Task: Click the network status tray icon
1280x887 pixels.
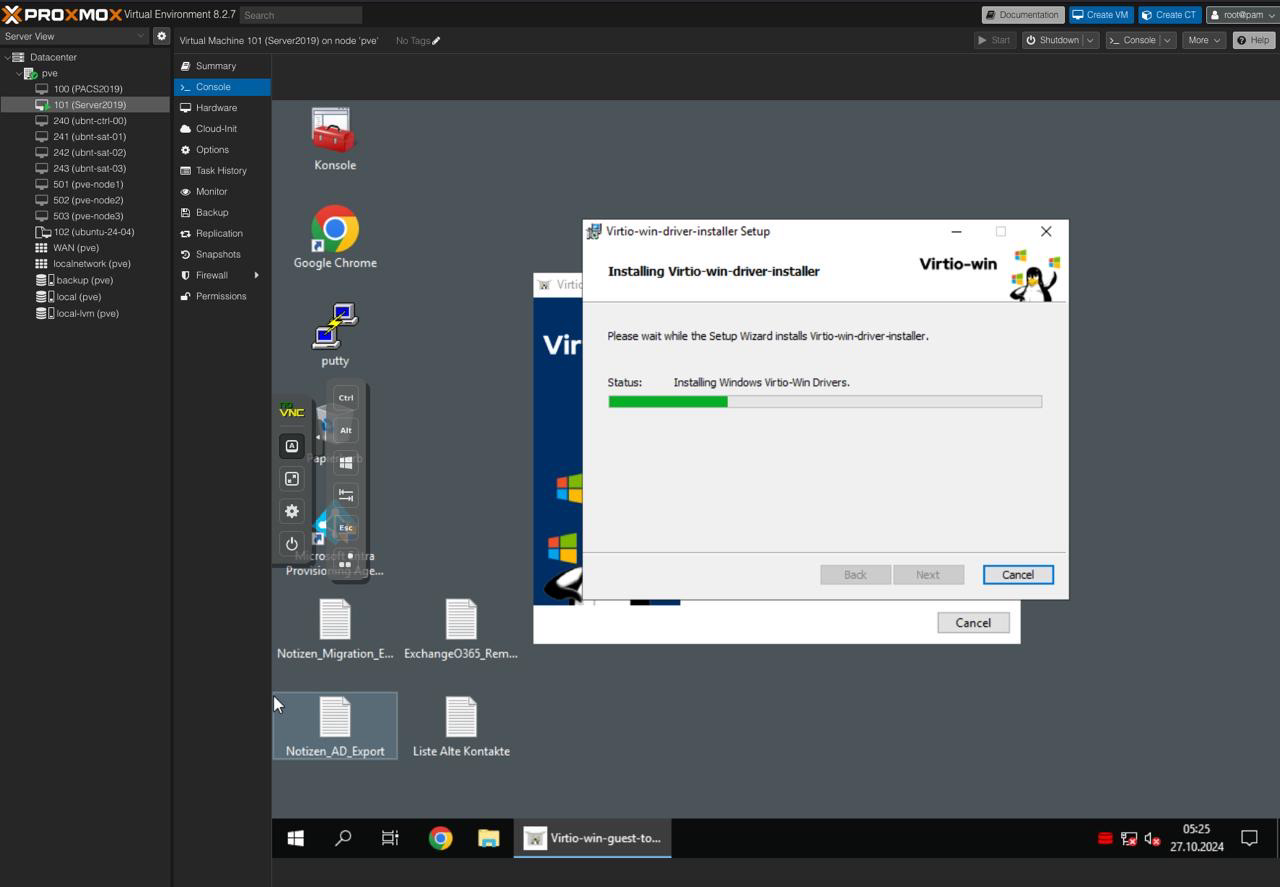Action: 1129,838
